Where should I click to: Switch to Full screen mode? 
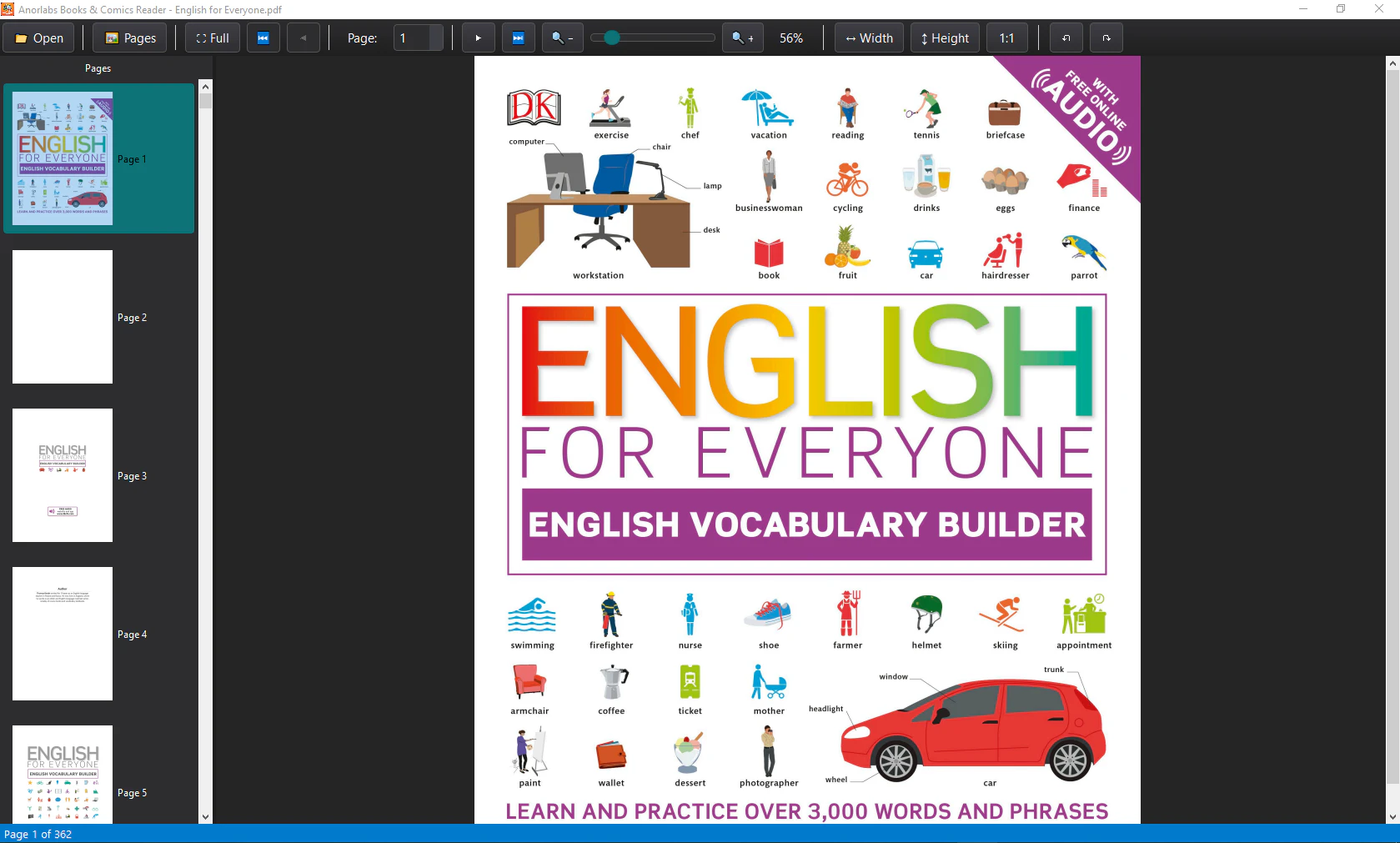tap(213, 38)
